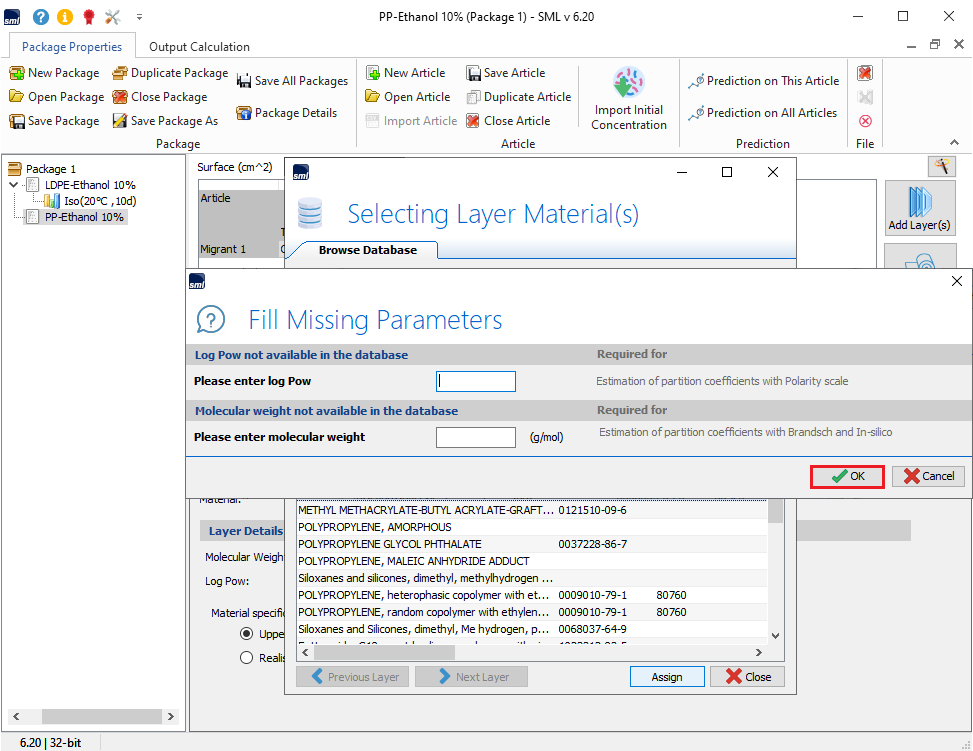The image size is (973, 751).
Task: Open the quick access toolbar dropdown arrow
Action: [x=139, y=17]
